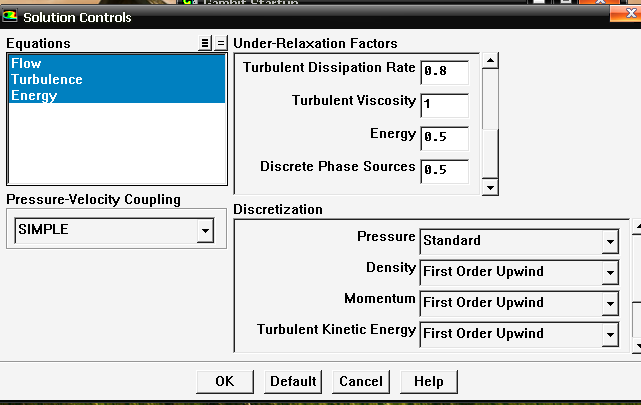Select Turbulence in Equations list
Screen dimensions: 641x405
coord(117,79)
